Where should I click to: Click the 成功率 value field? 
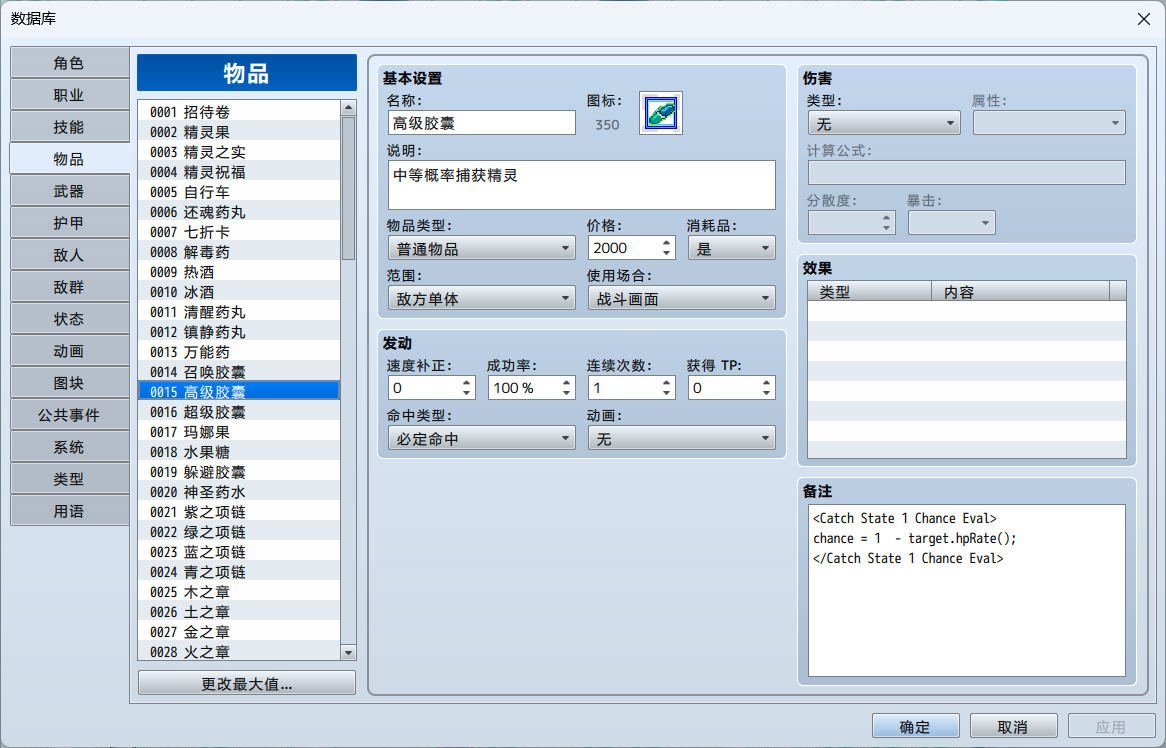(x=524, y=388)
